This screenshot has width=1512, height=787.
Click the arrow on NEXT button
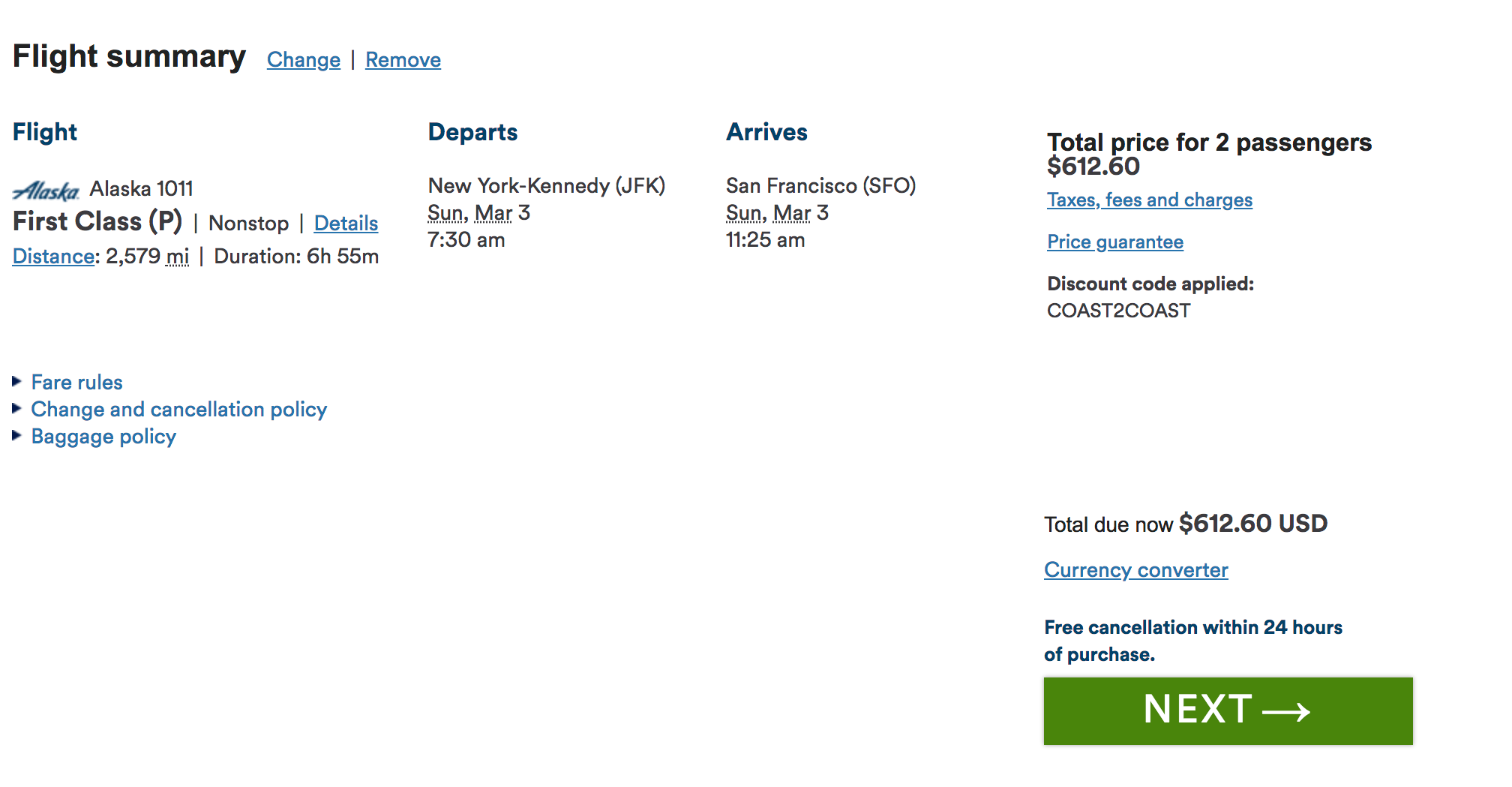(x=1285, y=711)
